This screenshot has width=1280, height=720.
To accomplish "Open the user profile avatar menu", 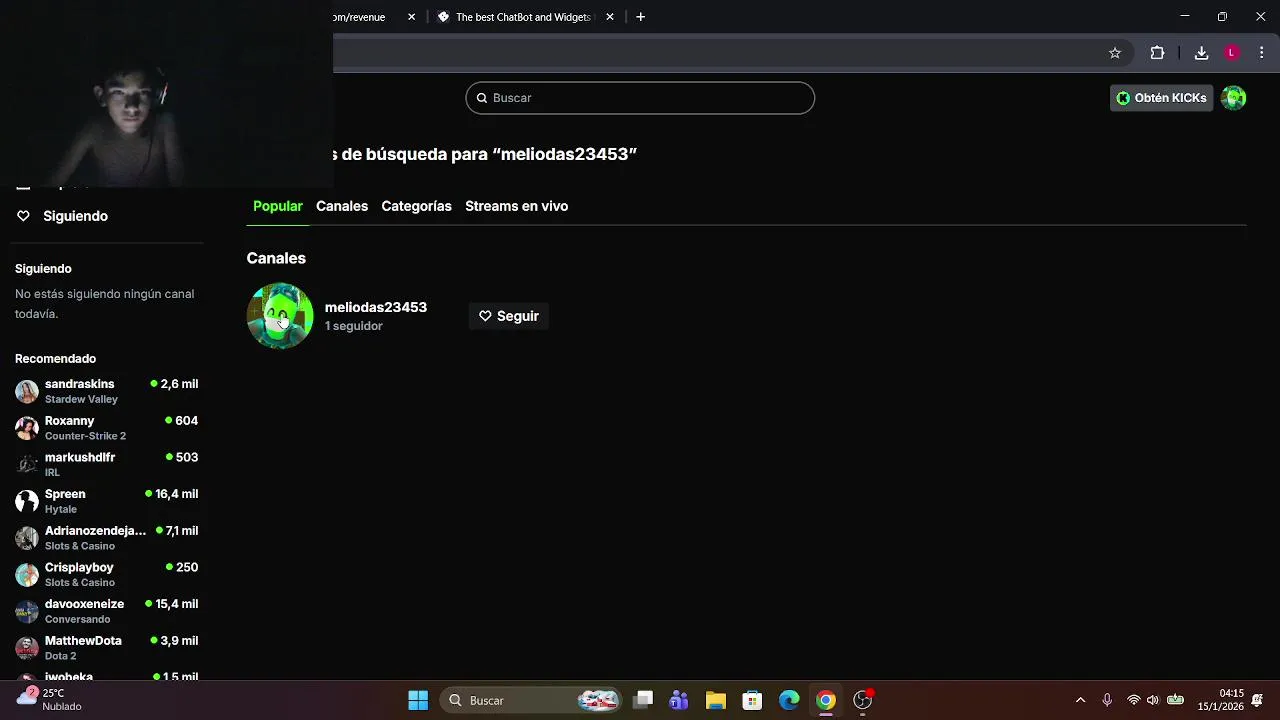I will click(1234, 98).
